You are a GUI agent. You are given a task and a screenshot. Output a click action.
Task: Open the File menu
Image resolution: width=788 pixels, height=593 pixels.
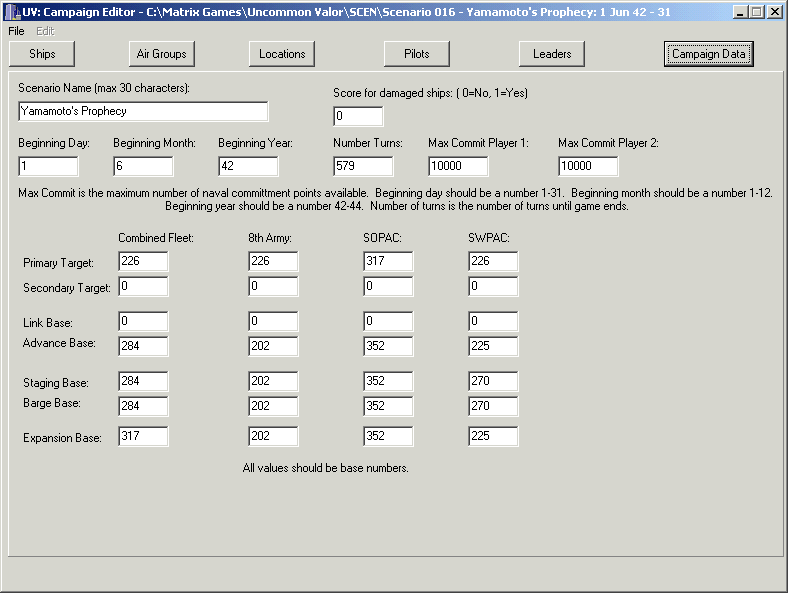[16, 31]
